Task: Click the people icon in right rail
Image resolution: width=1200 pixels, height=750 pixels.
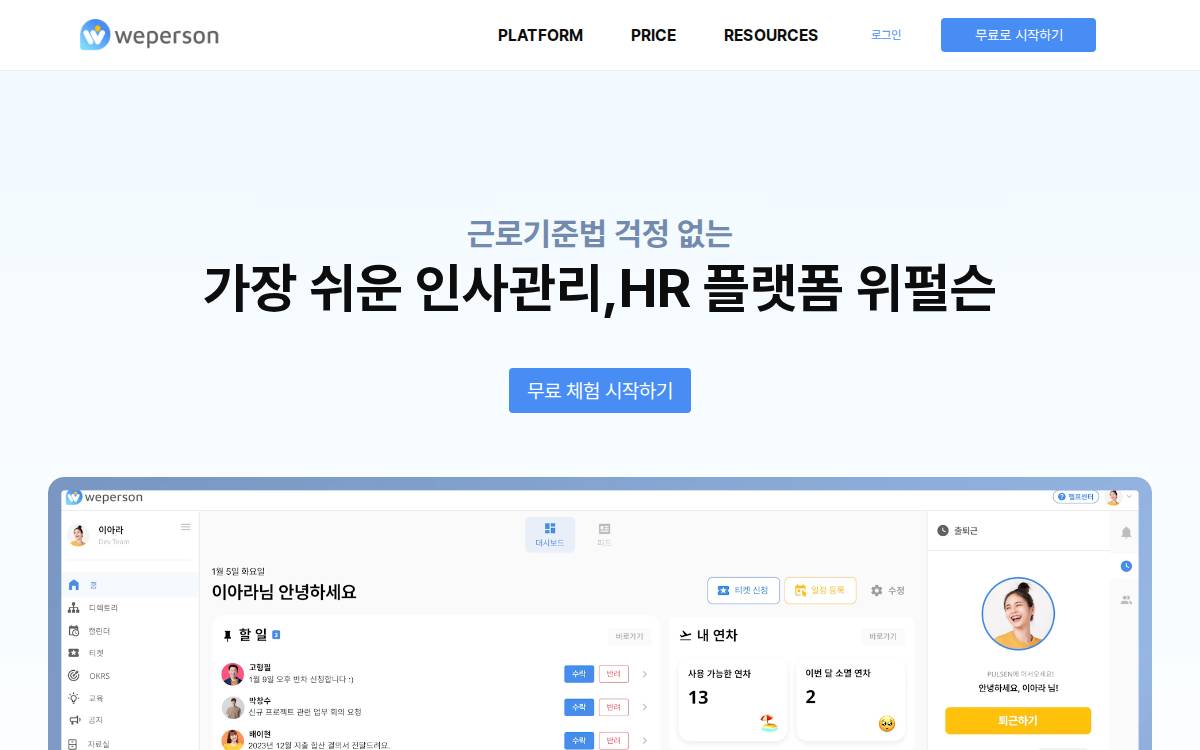Action: tap(1126, 600)
